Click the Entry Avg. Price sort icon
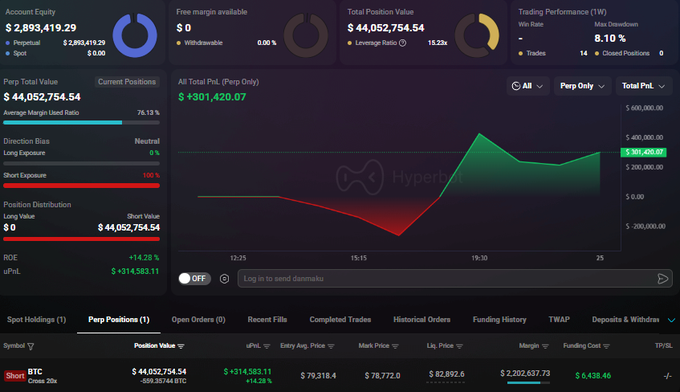The height and width of the screenshot is (392, 680). (331, 346)
